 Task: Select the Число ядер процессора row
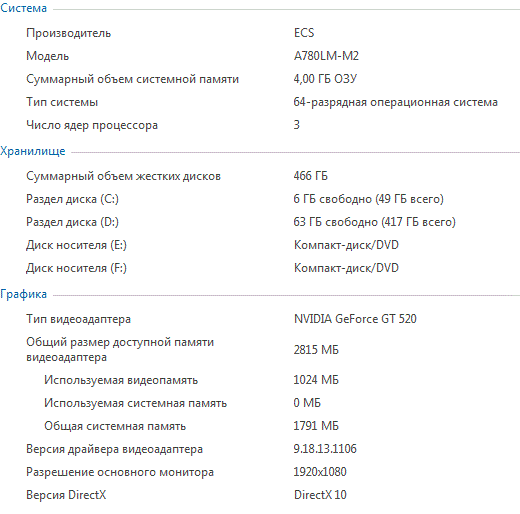coord(260,125)
